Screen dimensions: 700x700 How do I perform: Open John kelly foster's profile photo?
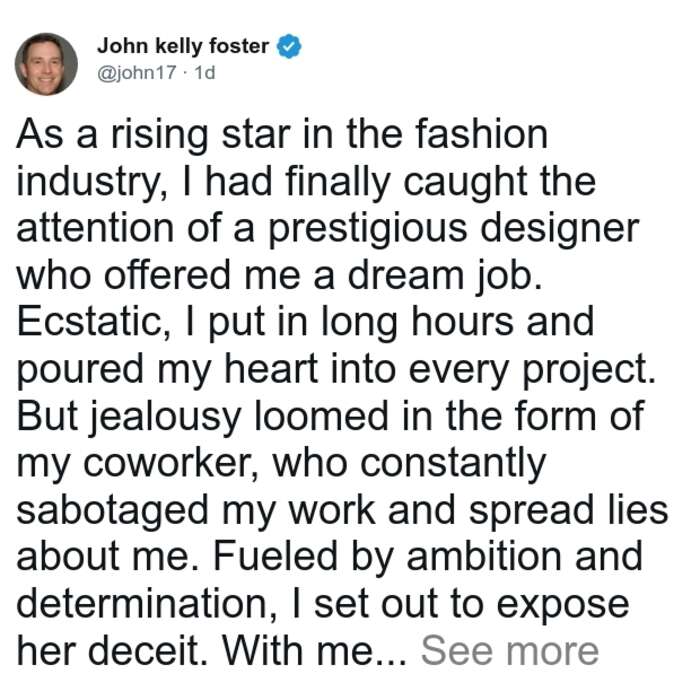(x=46, y=64)
